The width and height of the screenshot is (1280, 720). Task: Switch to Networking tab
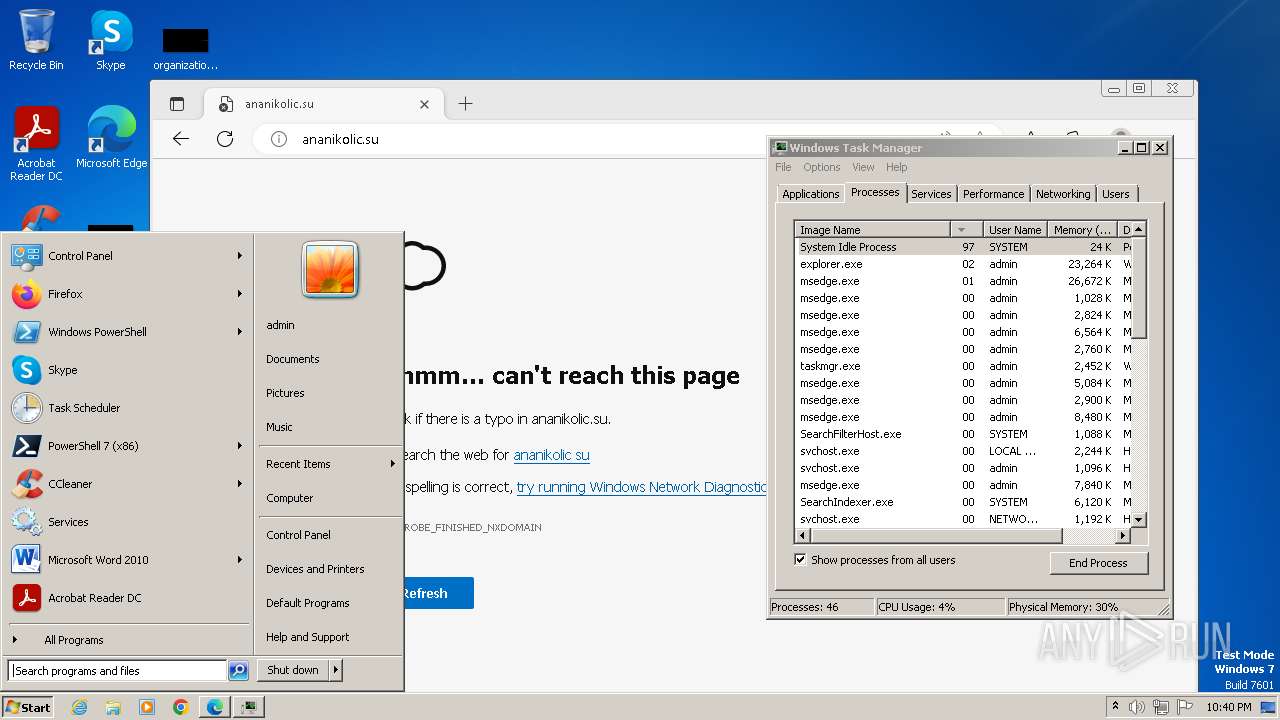click(x=1063, y=194)
